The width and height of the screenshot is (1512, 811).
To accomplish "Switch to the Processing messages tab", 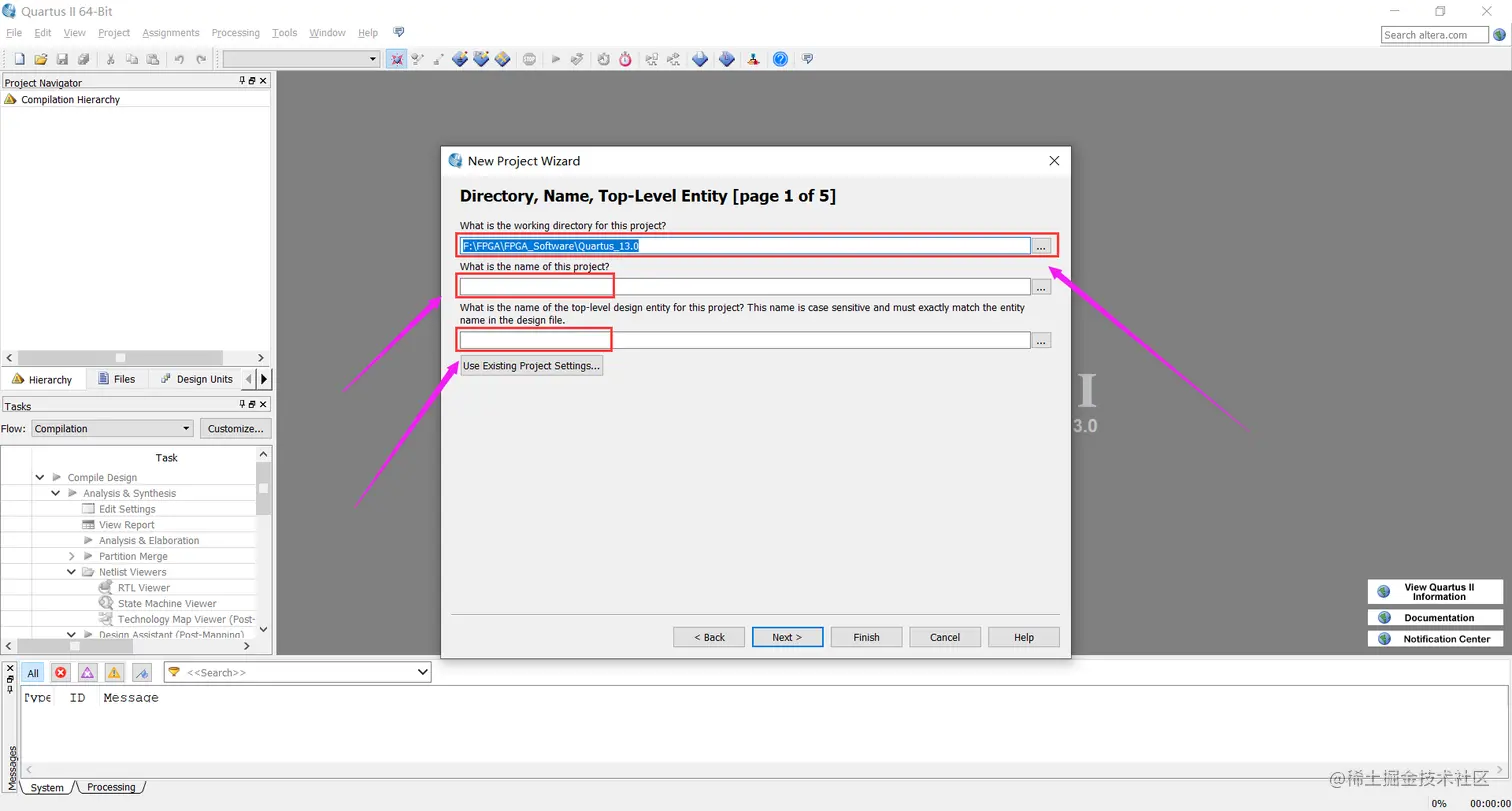I will 111,787.
